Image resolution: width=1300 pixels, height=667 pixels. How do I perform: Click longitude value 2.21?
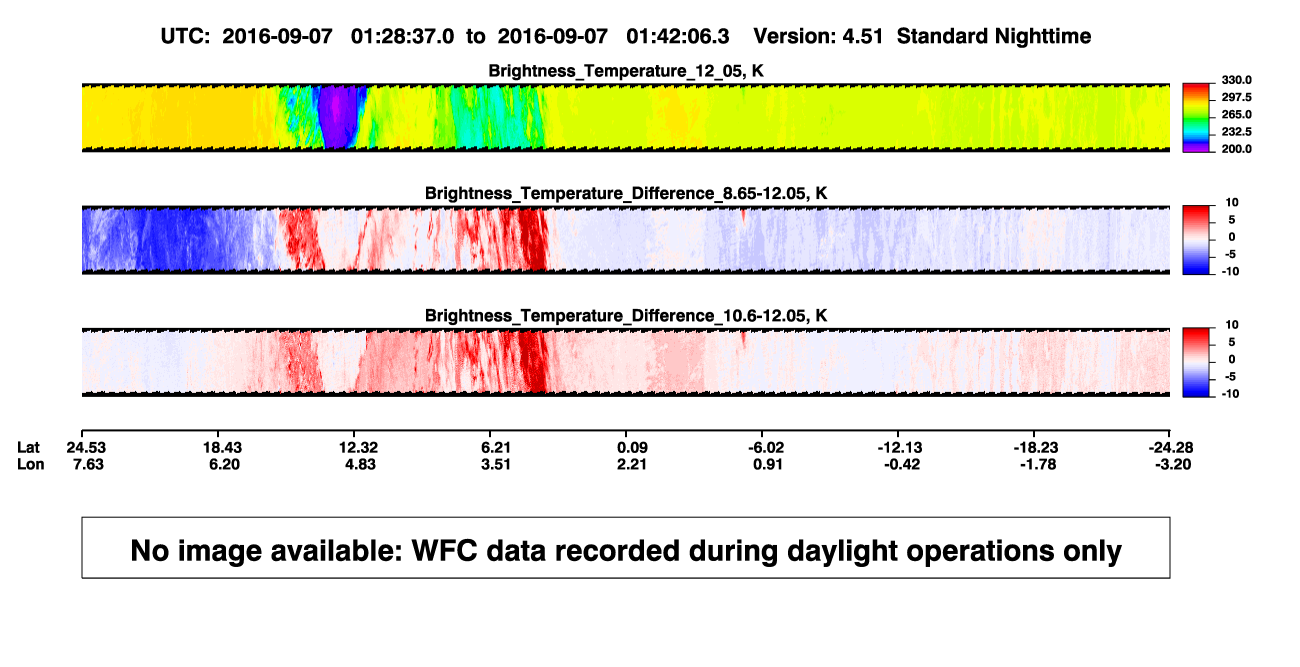point(632,464)
